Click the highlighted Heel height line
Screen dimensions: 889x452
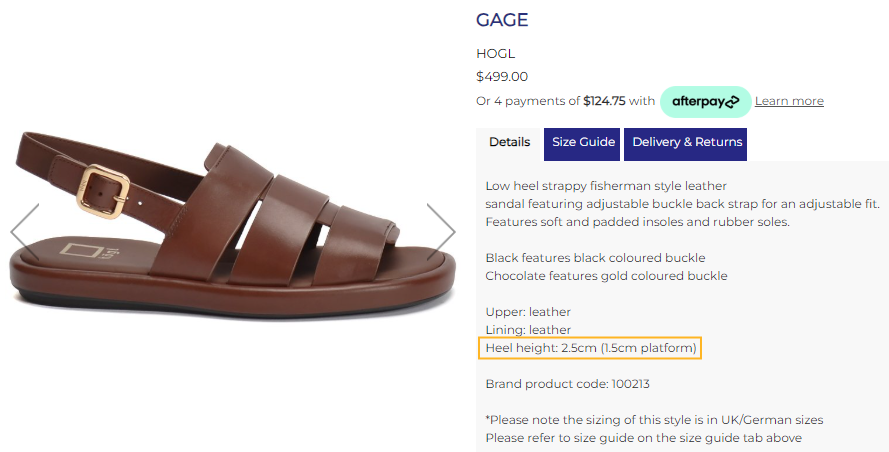tap(590, 348)
